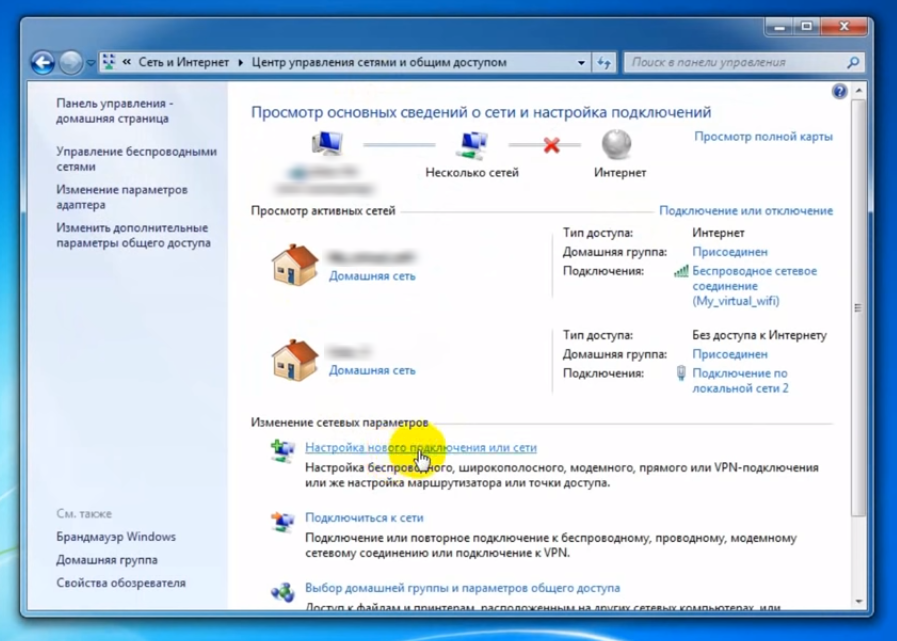Click 'Присоединен' link for no-Internet network
This screenshot has width=897, height=641.
(x=730, y=354)
